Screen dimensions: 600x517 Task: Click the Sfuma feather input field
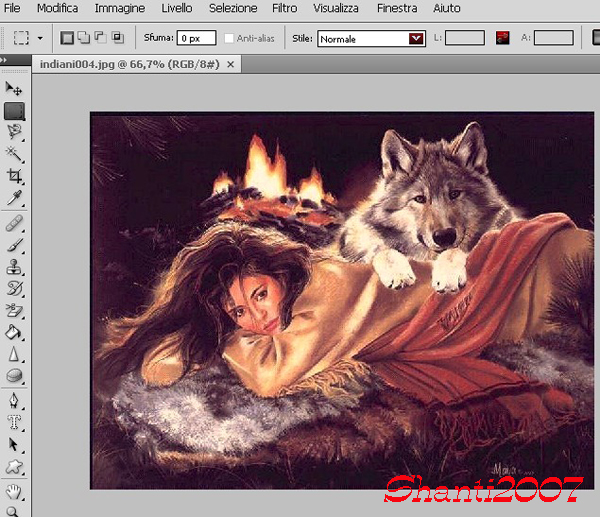coord(196,38)
